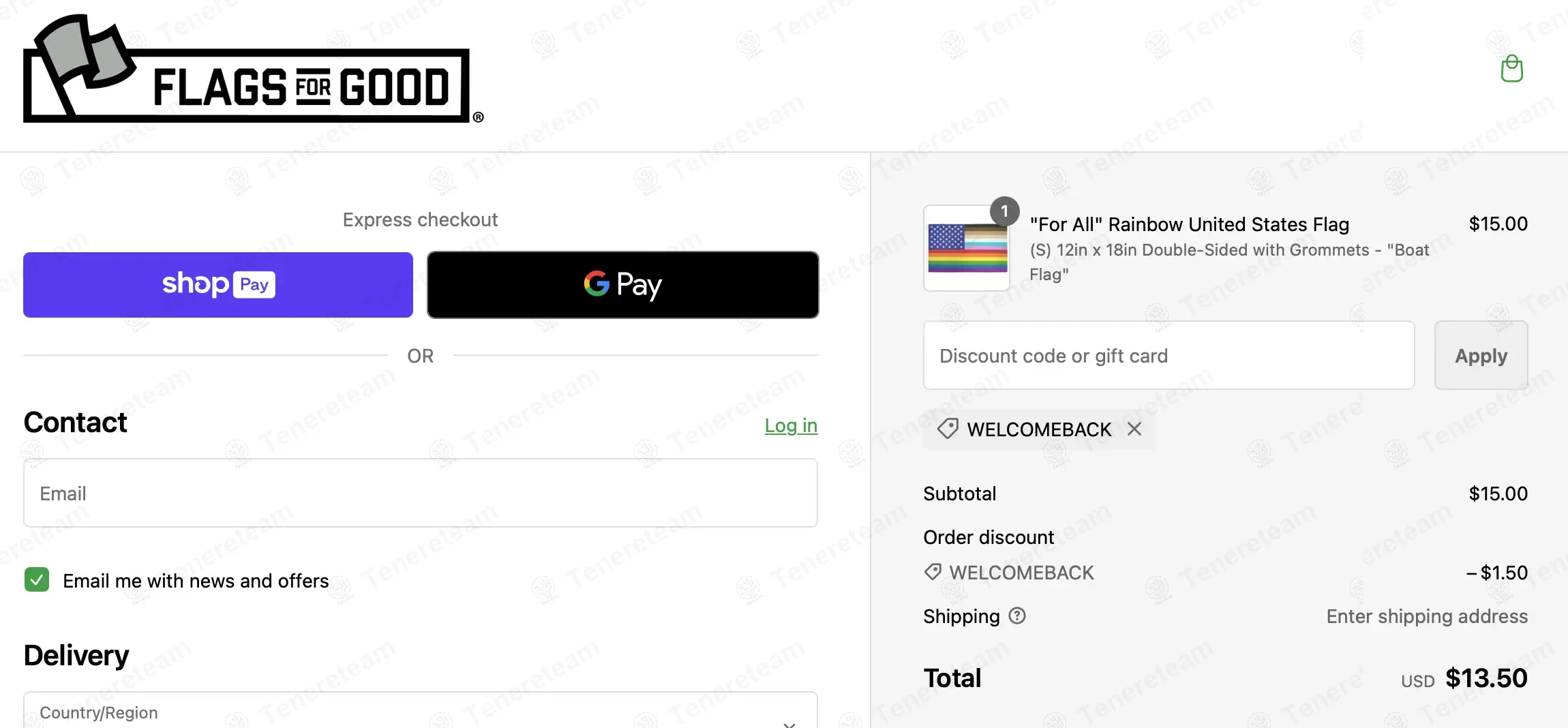
Task: Click the Country/Region chevron arrow
Action: (789, 724)
